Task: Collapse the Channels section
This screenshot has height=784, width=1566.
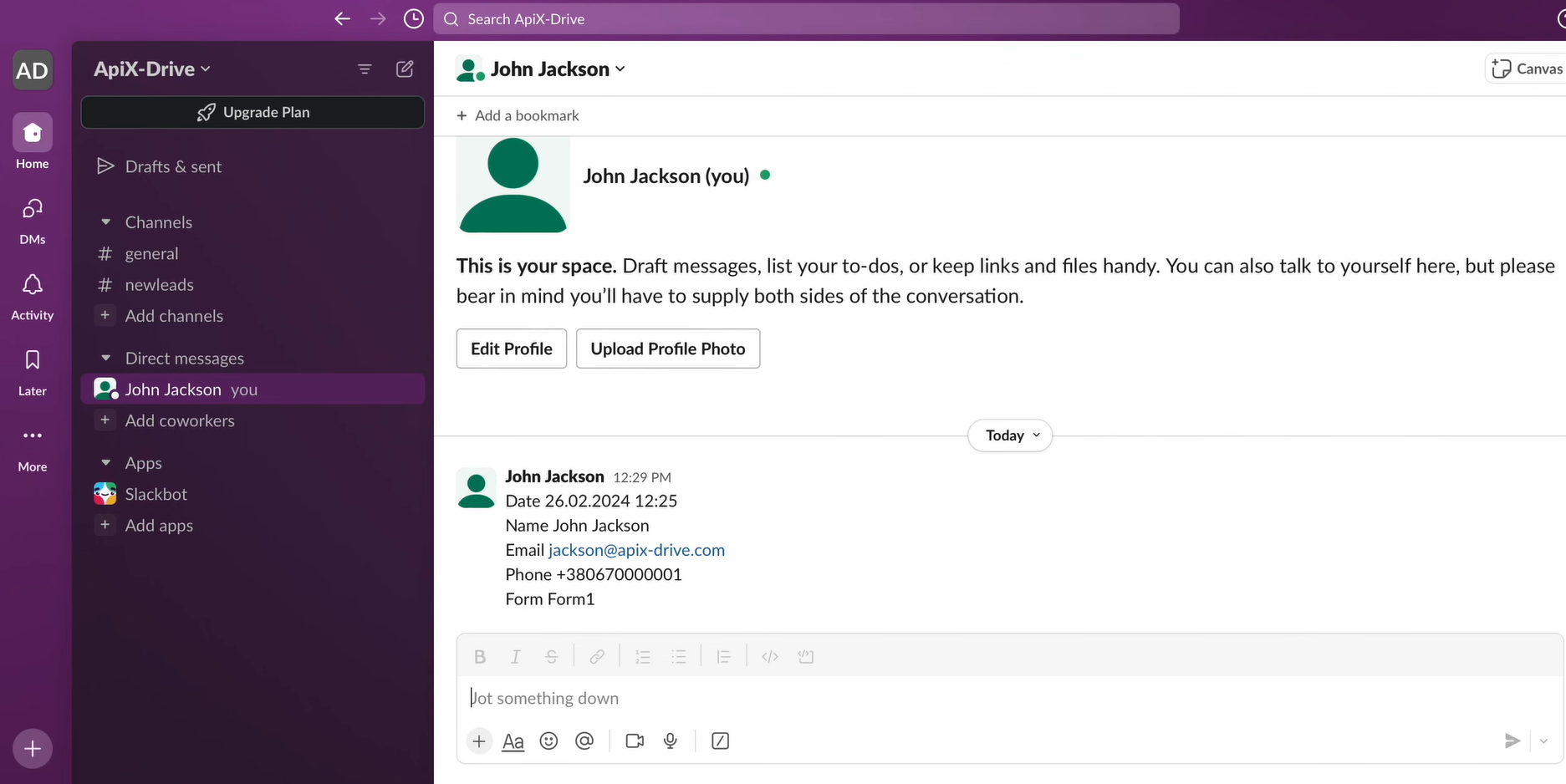Action: [x=105, y=221]
